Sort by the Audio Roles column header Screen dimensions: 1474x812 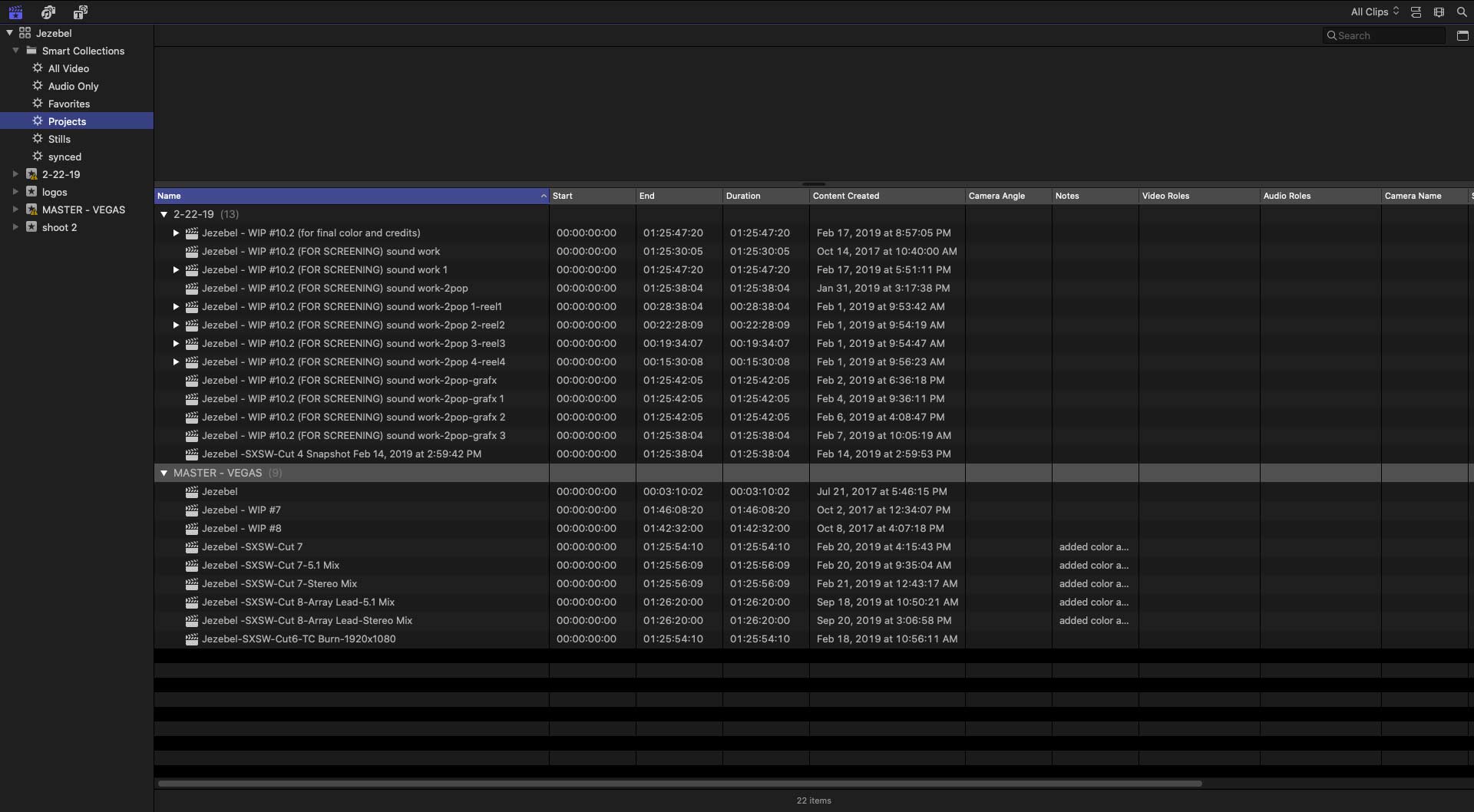tap(1320, 196)
